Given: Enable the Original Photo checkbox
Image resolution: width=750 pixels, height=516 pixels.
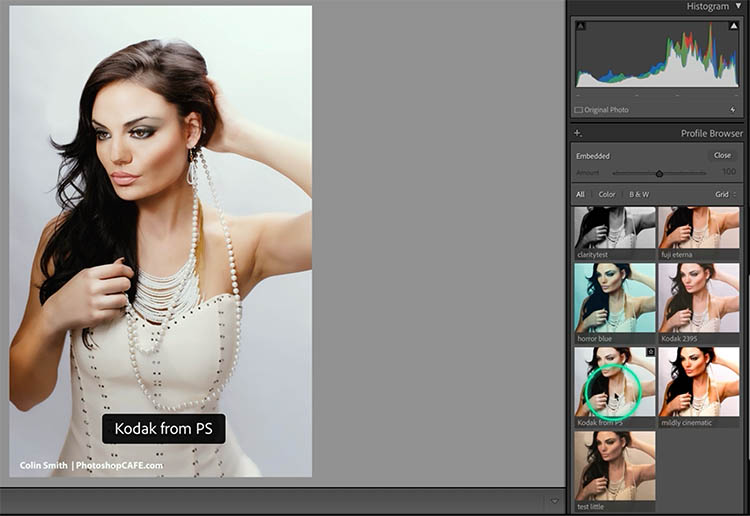Looking at the screenshot, I should (x=579, y=110).
